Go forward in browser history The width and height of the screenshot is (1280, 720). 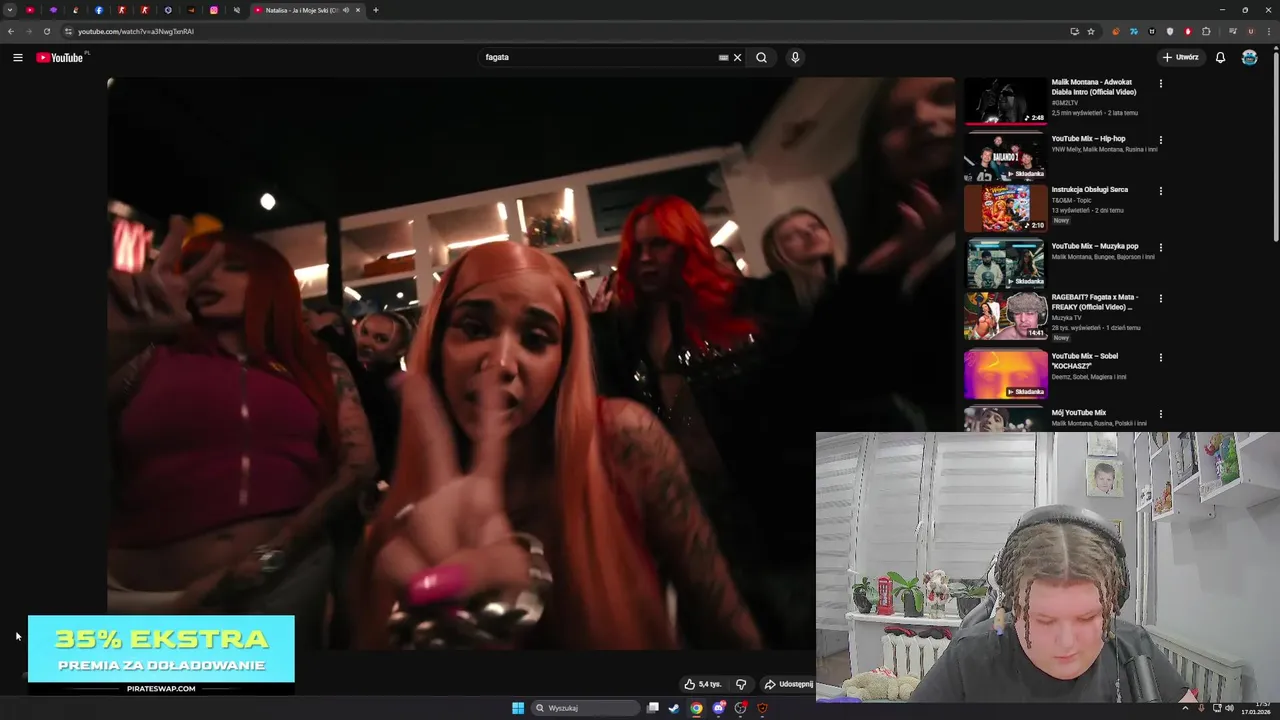(28, 31)
